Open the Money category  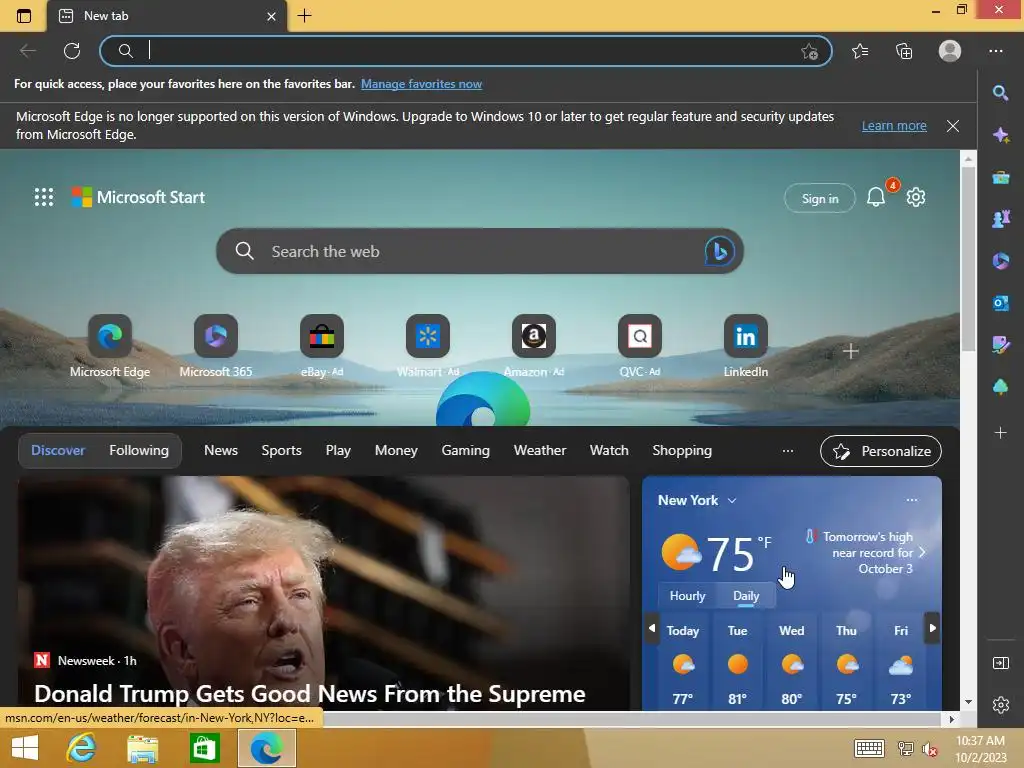click(396, 451)
